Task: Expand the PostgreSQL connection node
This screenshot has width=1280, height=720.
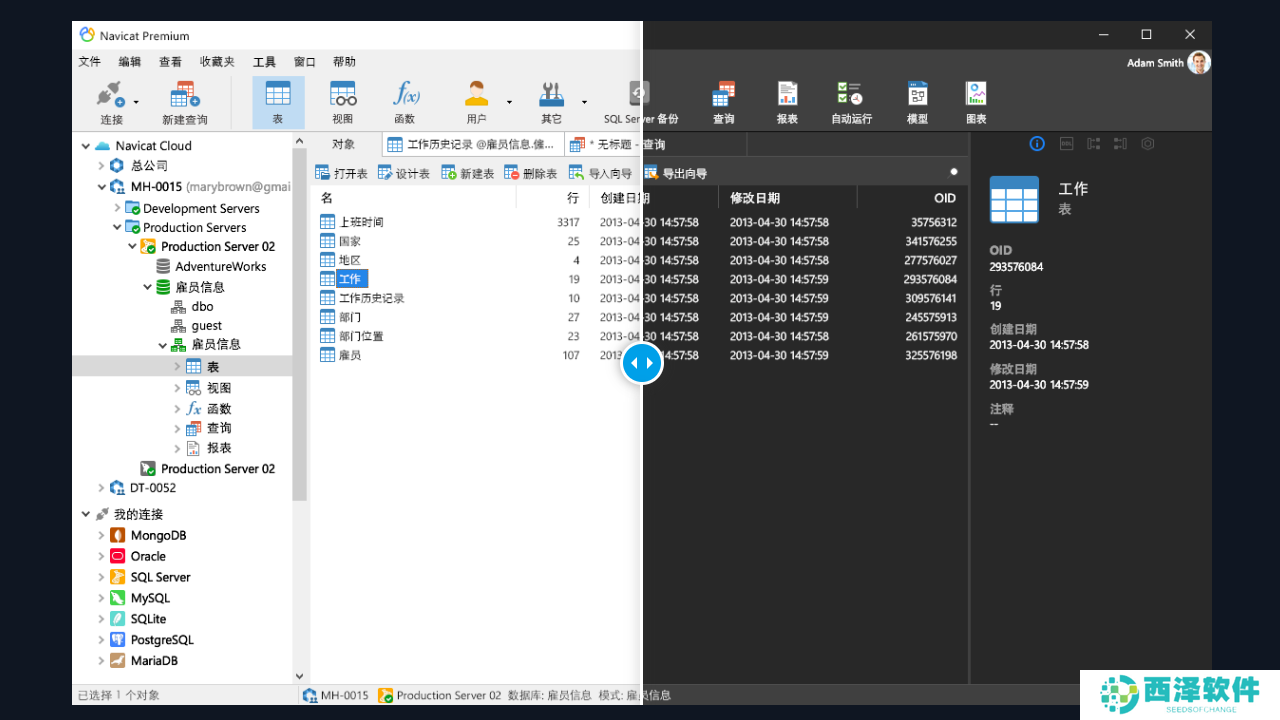Action: pyautogui.click(x=101, y=640)
